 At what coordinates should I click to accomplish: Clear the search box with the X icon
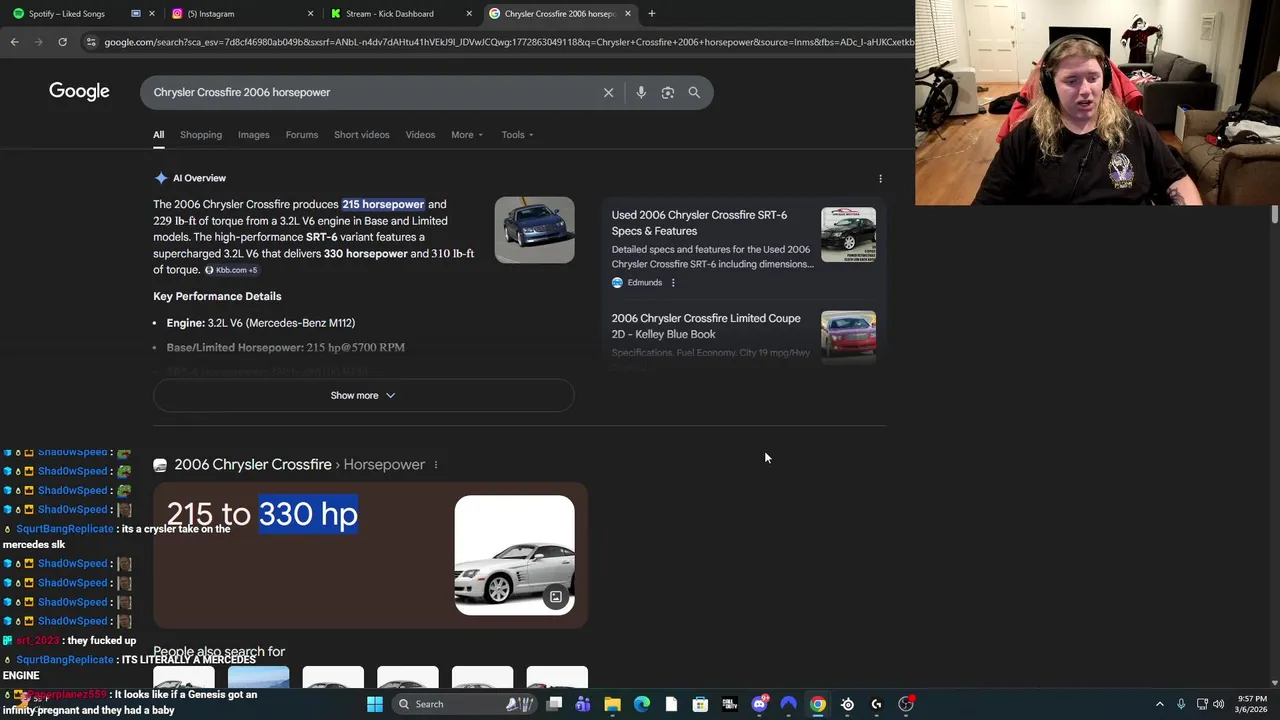[x=608, y=92]
